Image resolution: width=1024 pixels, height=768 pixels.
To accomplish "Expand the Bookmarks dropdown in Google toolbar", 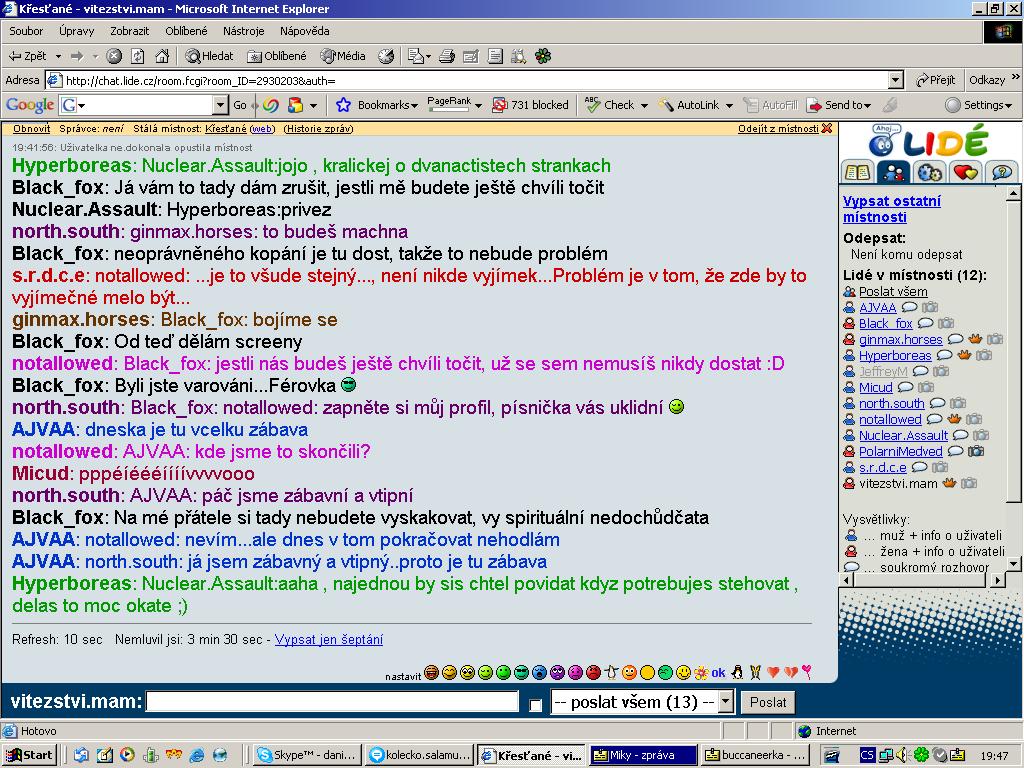I will (414, 105).
